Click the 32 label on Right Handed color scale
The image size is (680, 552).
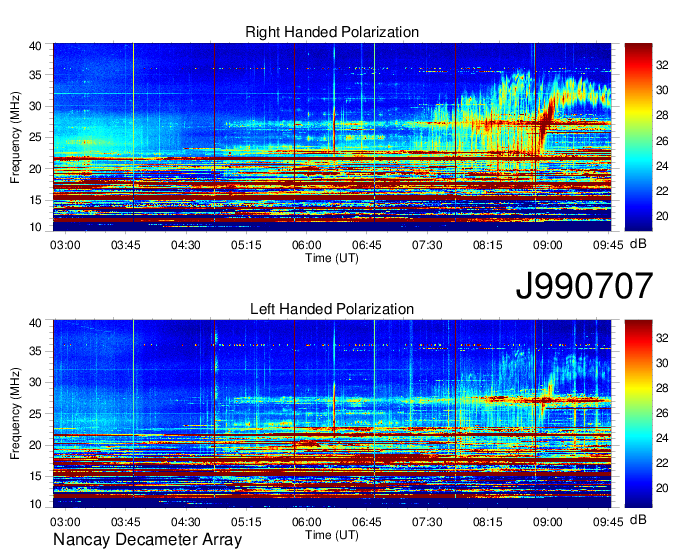coord(662,65)
